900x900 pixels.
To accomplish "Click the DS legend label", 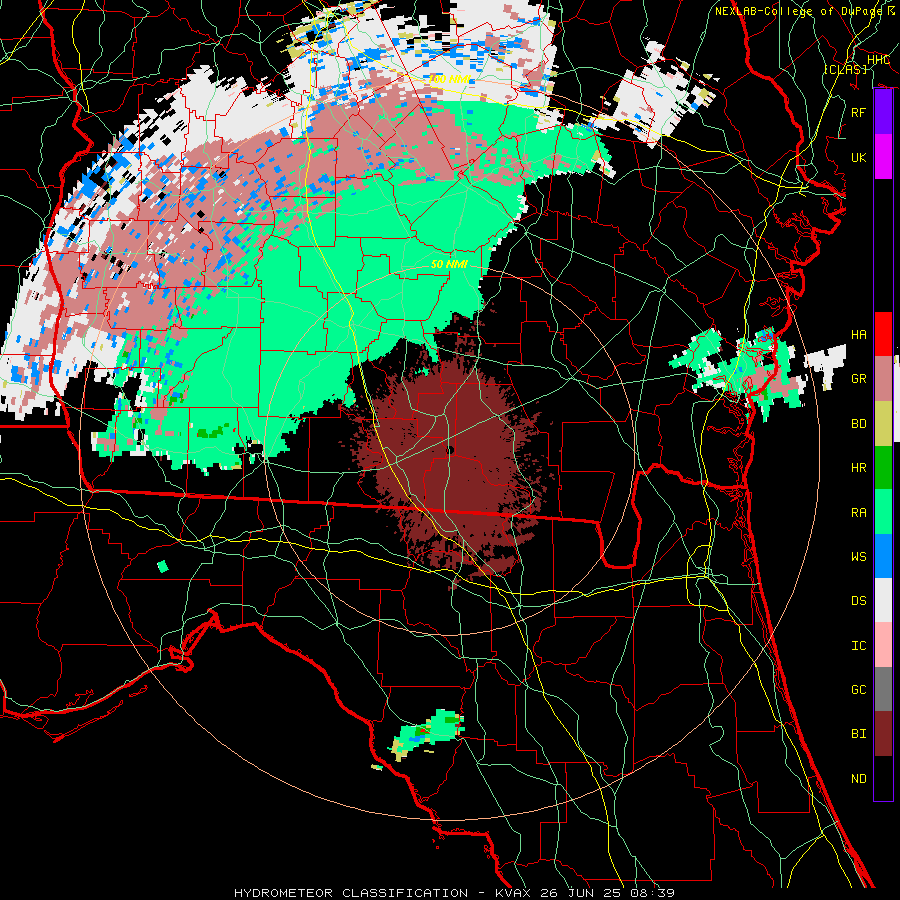I will pyautogui.click(x=858, y=601).
